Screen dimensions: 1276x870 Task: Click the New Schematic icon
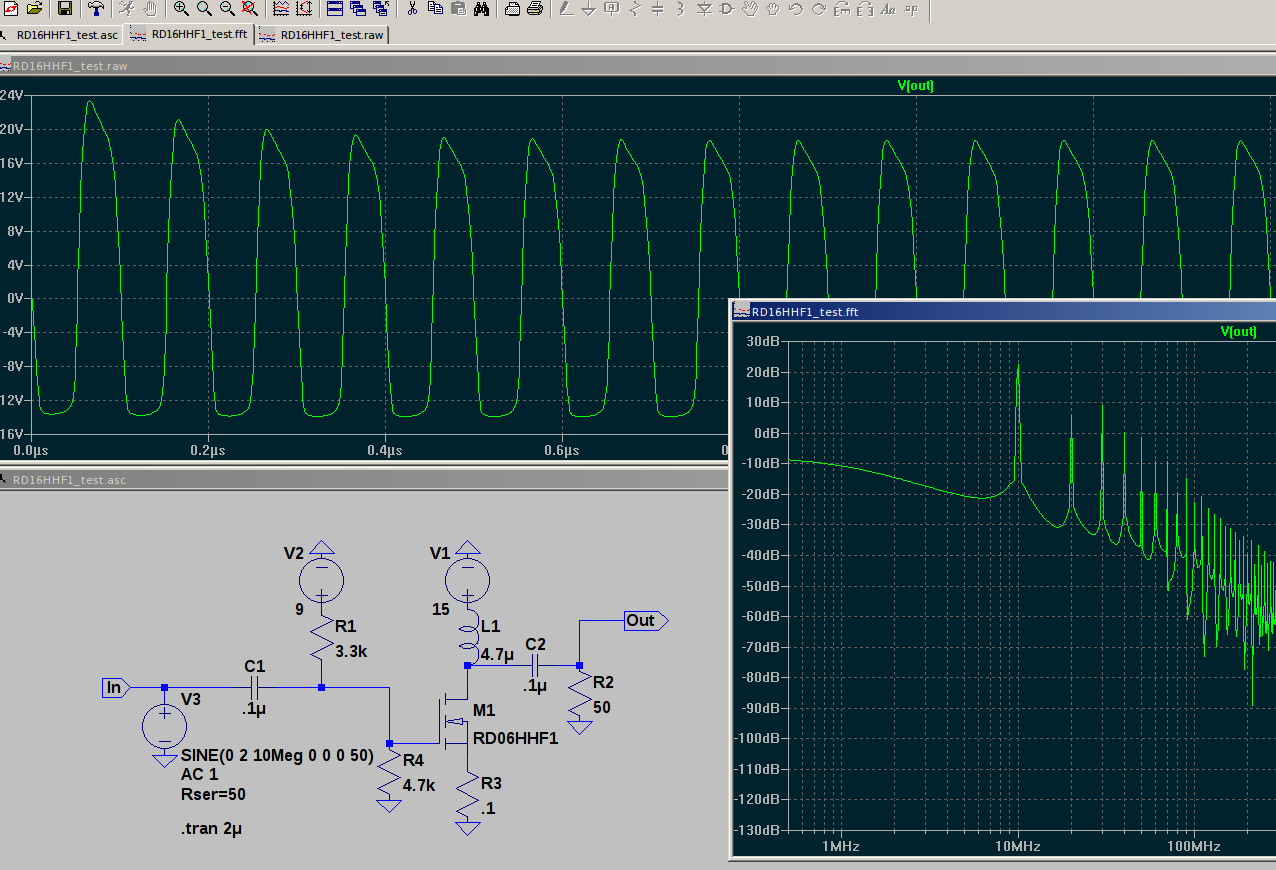coord(9,9)
